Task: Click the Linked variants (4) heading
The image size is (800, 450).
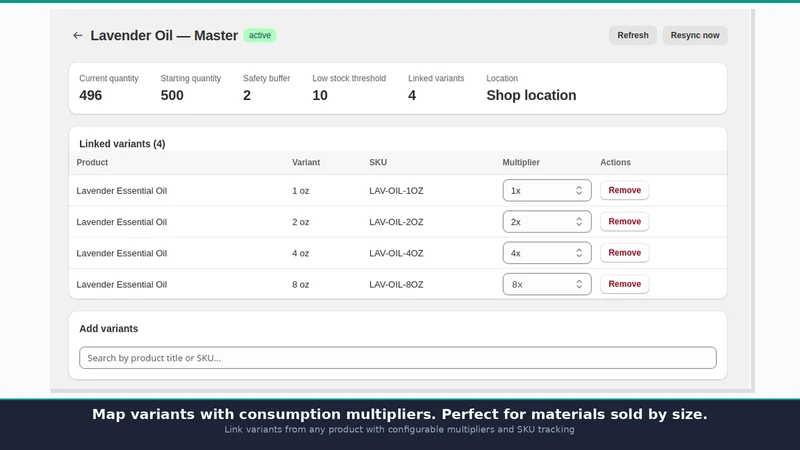Action: (x=122, y=144)
